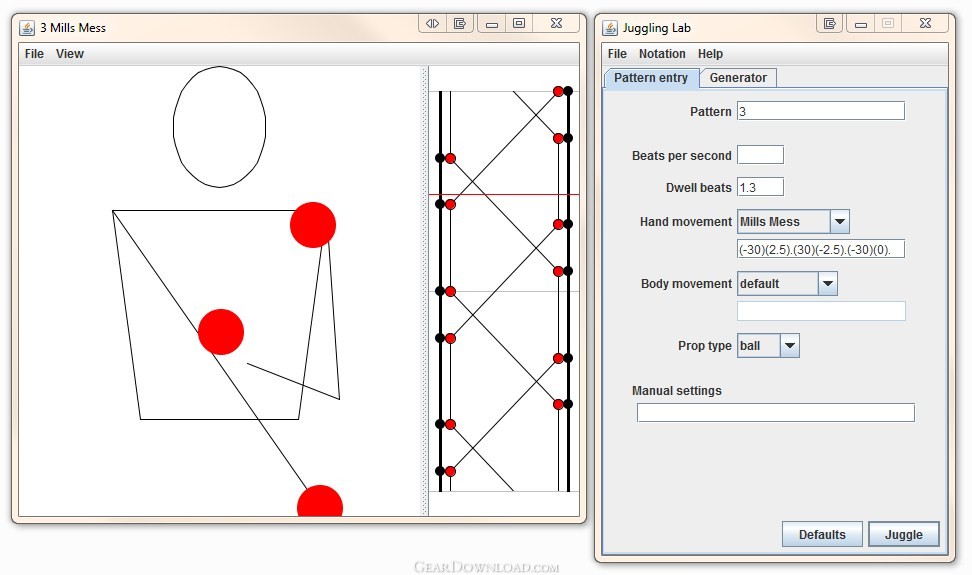Click the dotted divider handle beside ladder diagram
Viewport: 972px width, 575px height.
tap(425, 291)
